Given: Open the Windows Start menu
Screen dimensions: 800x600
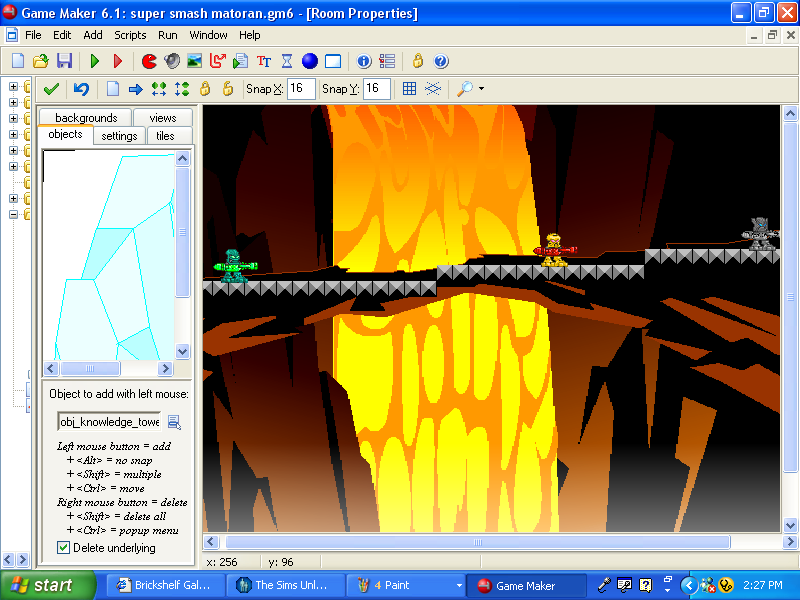Looking at the screenshot, I should [x=47, y=585].
